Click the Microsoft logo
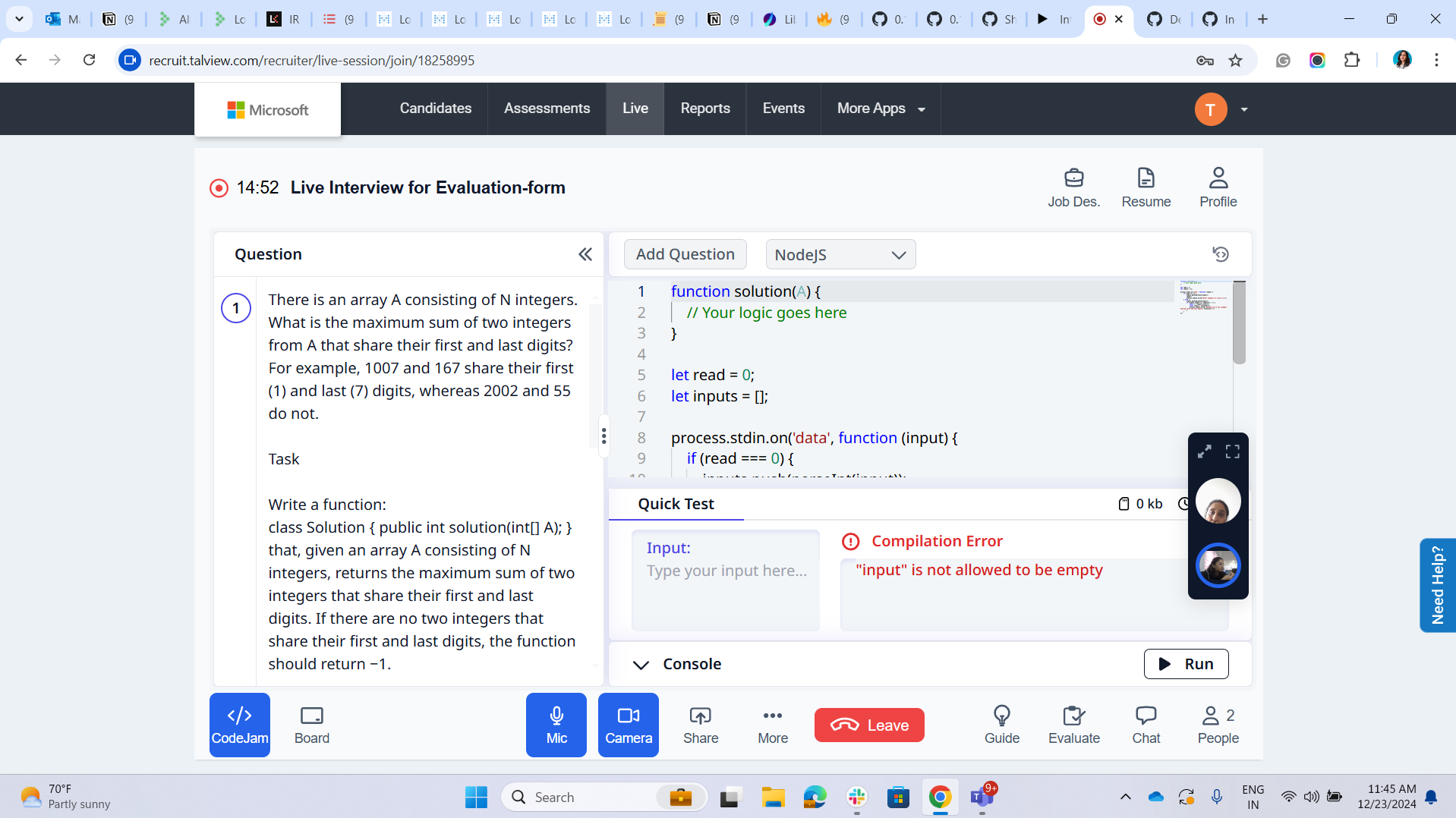The image size is (1456, 818). tap(267, 109)
